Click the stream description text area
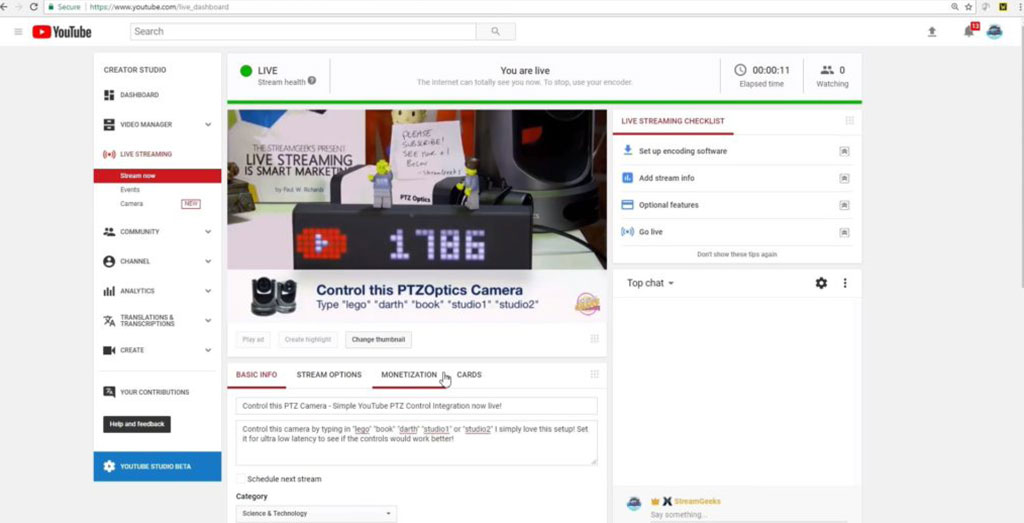 pyautogui.click(x=417, y=443)
